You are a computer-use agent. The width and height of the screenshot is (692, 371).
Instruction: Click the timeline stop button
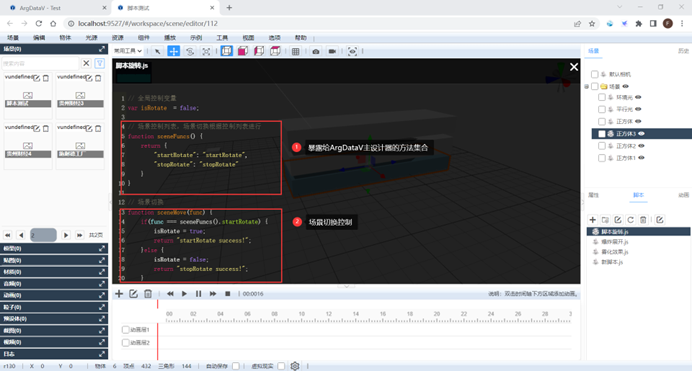228,294
